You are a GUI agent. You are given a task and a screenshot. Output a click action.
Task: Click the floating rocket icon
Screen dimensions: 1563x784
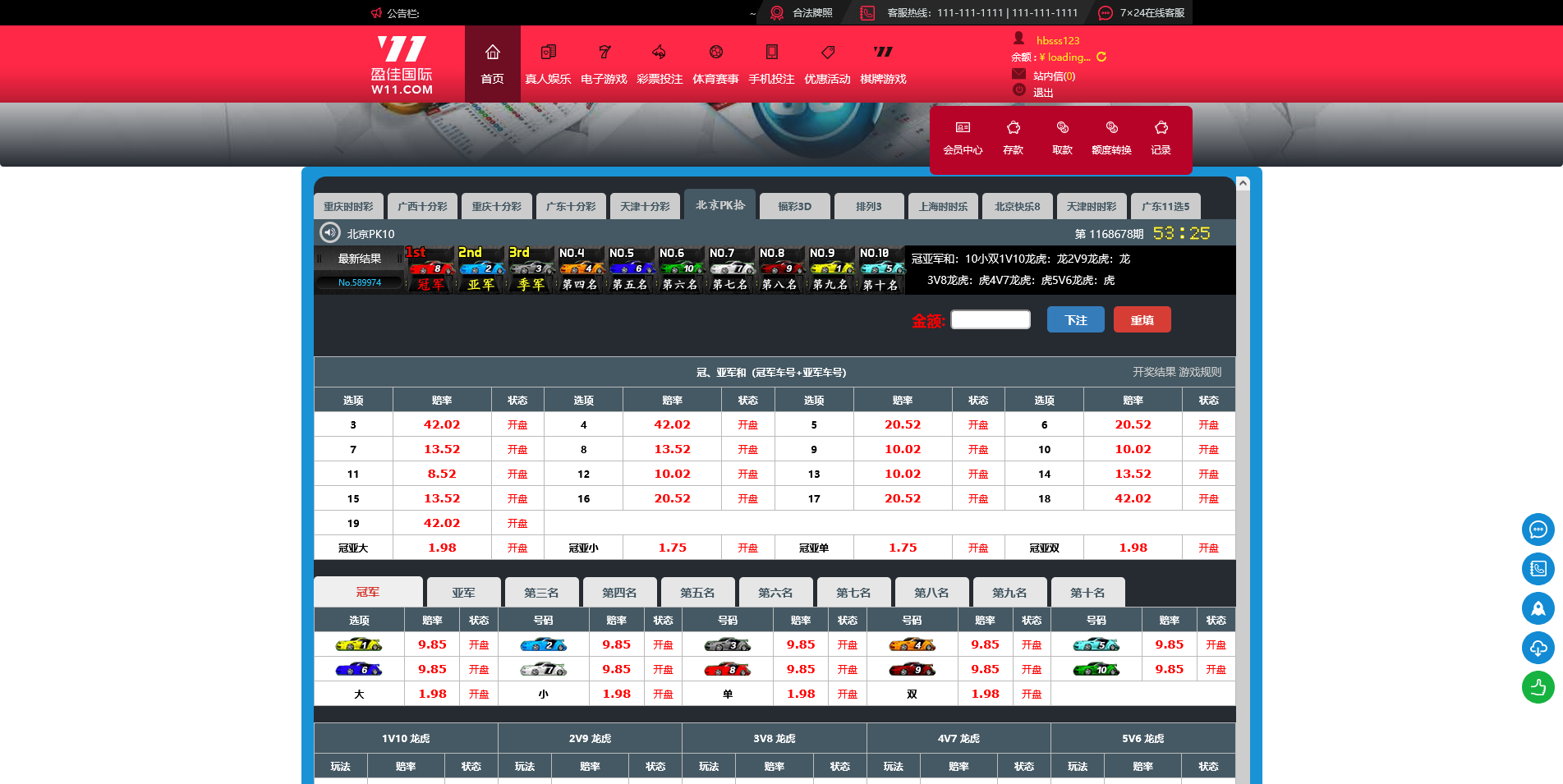pos(1538,608)
